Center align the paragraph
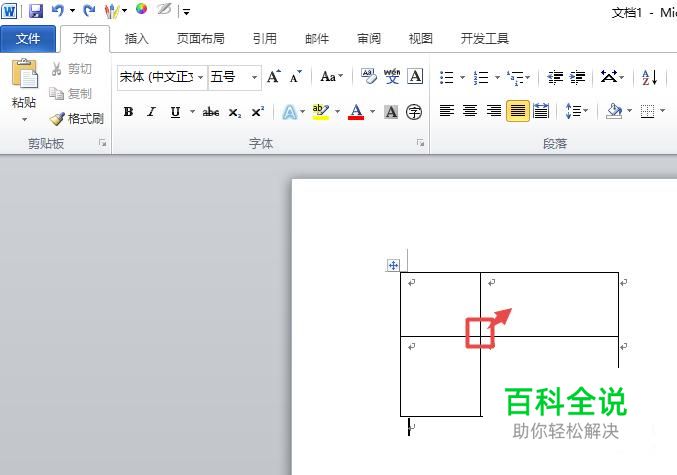This screenshot has height=475, width=677. [470, 111]
